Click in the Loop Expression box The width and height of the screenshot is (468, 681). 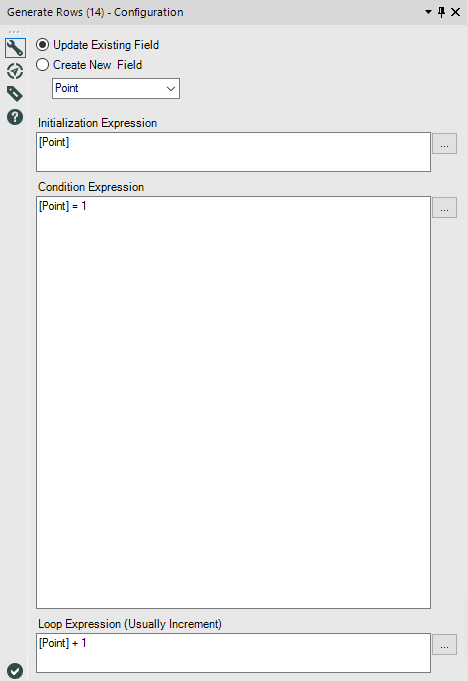pyautogui.click(x=234, y=653)
